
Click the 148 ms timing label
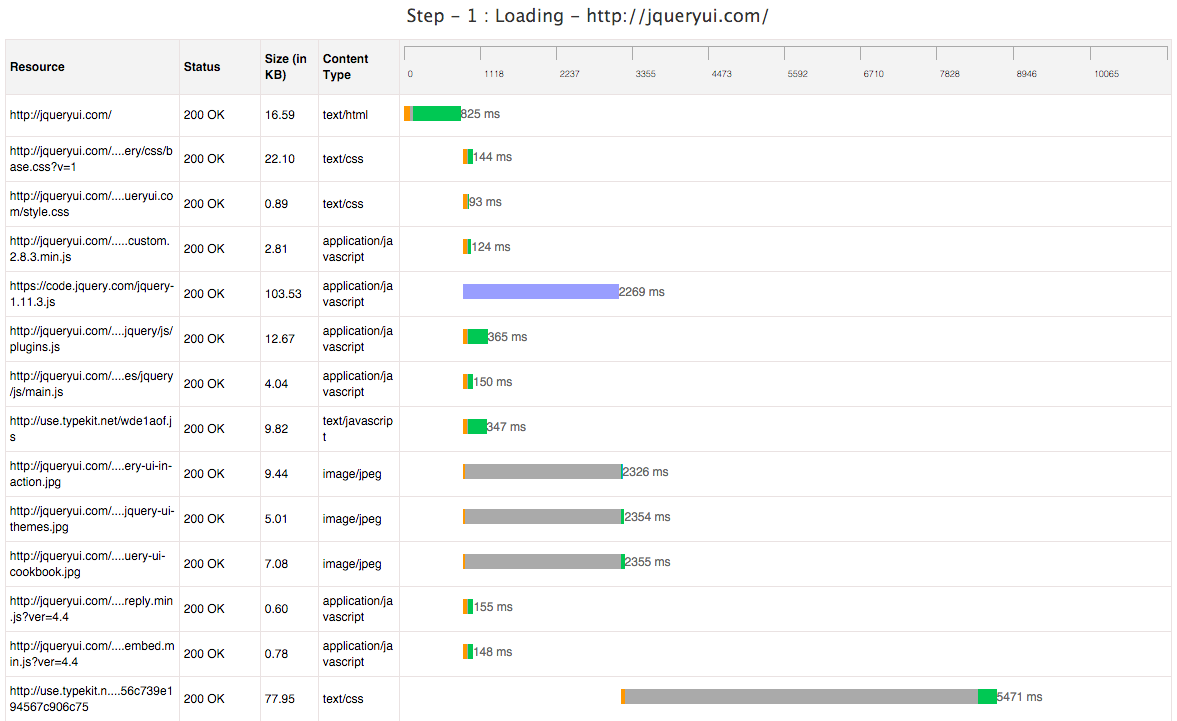click(492, 652)
